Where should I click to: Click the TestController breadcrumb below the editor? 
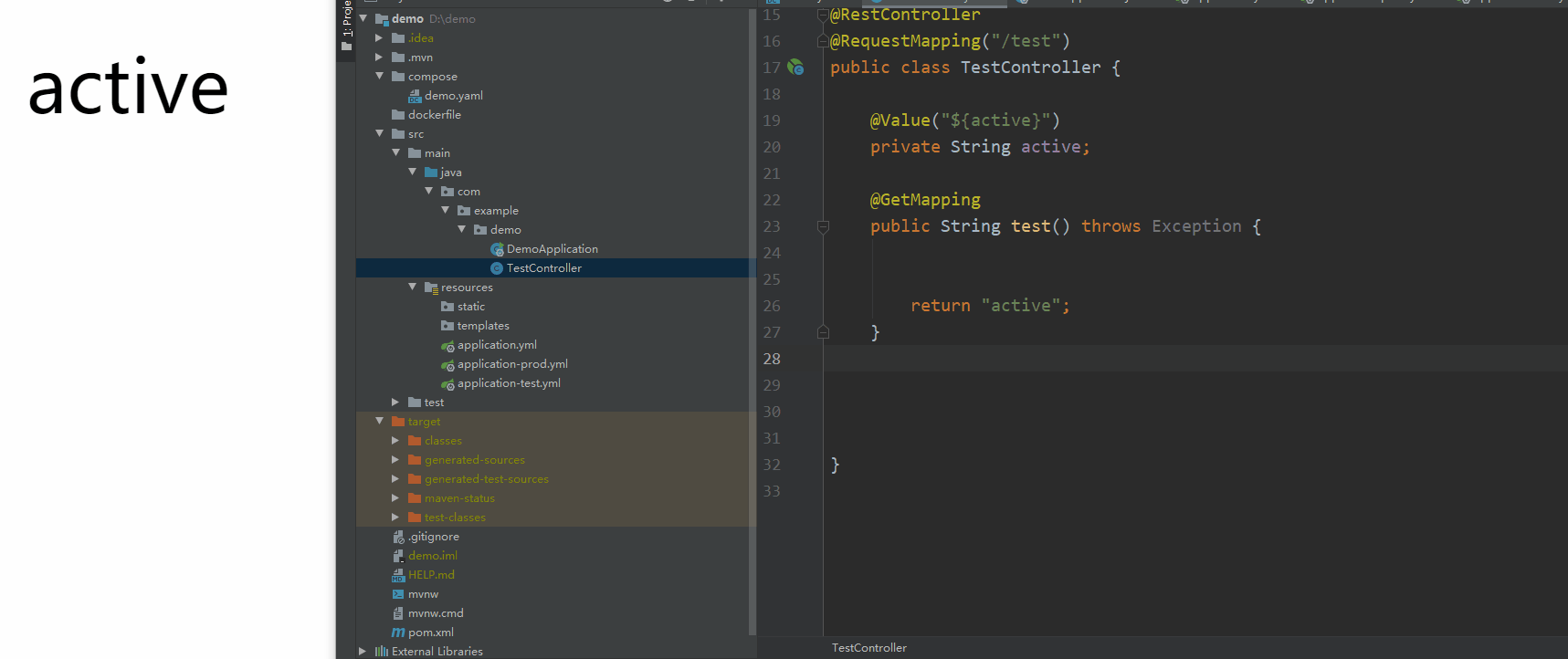869,648
